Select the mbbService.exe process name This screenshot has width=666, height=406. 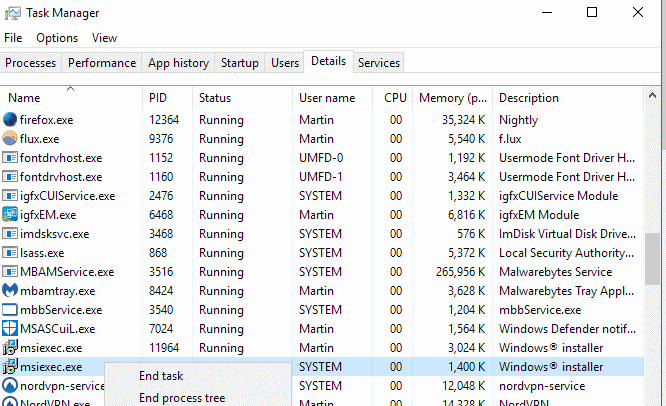(x=61, y=310)
